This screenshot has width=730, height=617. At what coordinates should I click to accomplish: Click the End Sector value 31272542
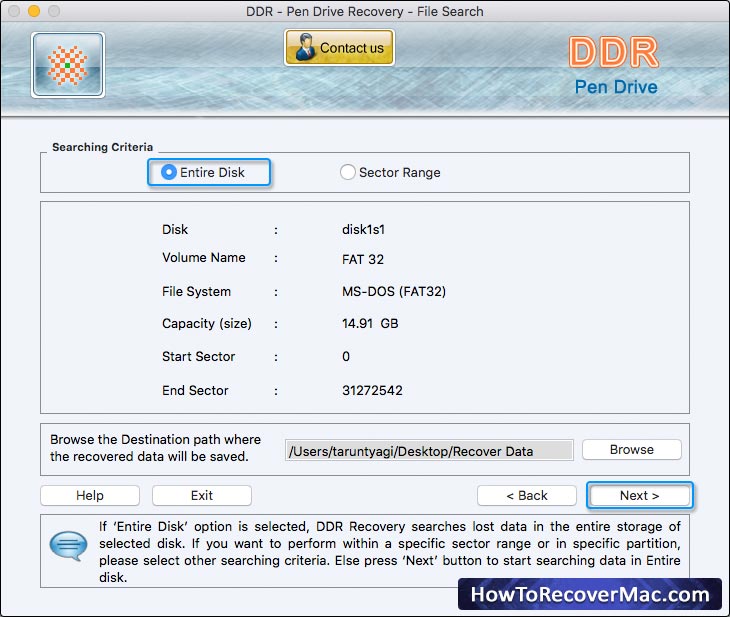click(372, 390)
